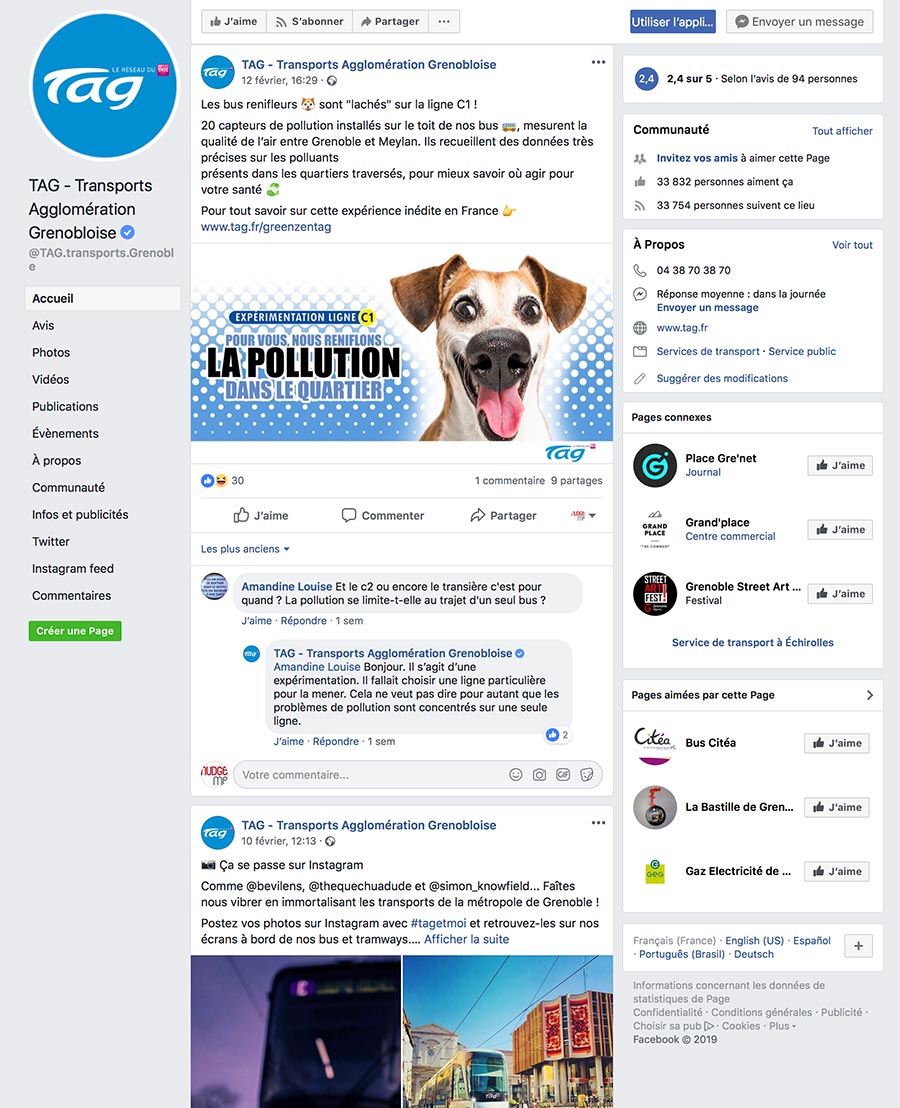
Task: Open options menu of the 10 février post
Action: point(598,823)
